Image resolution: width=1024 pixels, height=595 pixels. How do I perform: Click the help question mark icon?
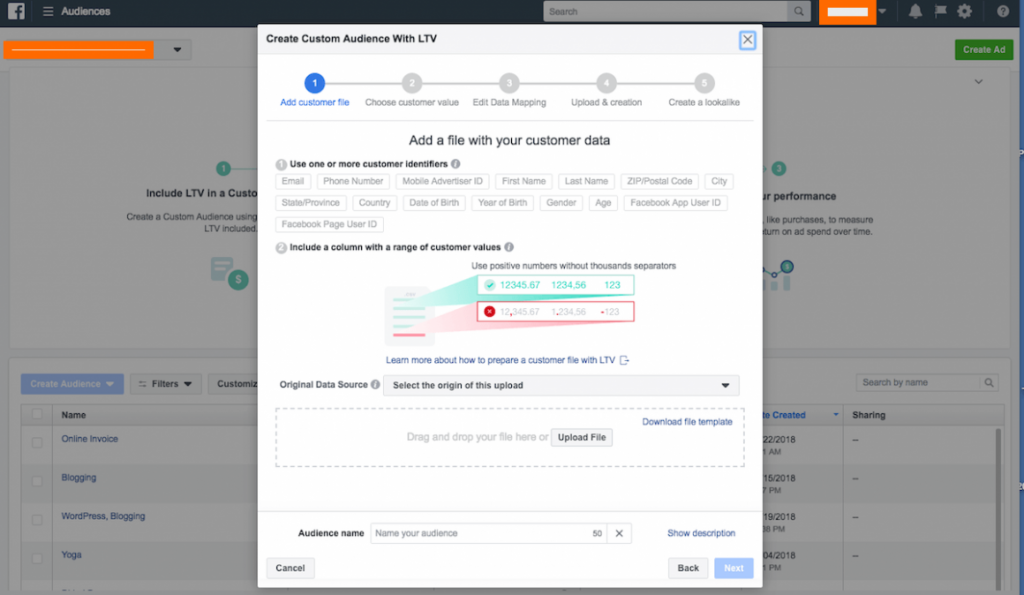pos(1003,11)
